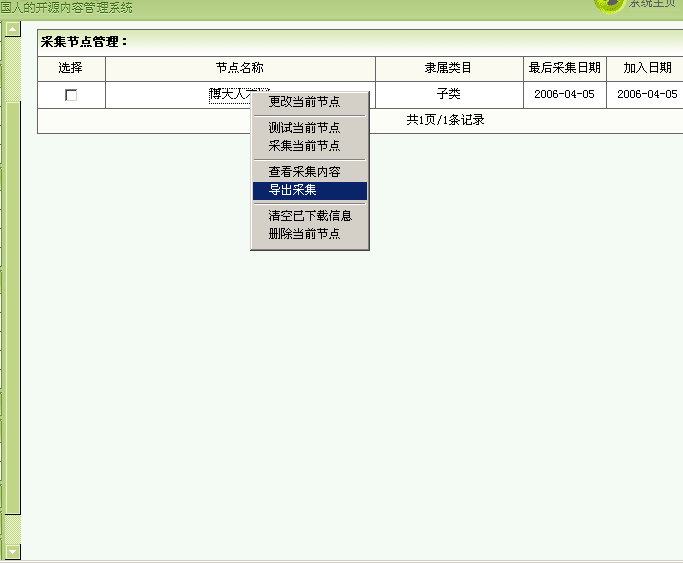Select 删除当前节点 from the context menu
Viewport: 683px width, 563px height.
304,233
